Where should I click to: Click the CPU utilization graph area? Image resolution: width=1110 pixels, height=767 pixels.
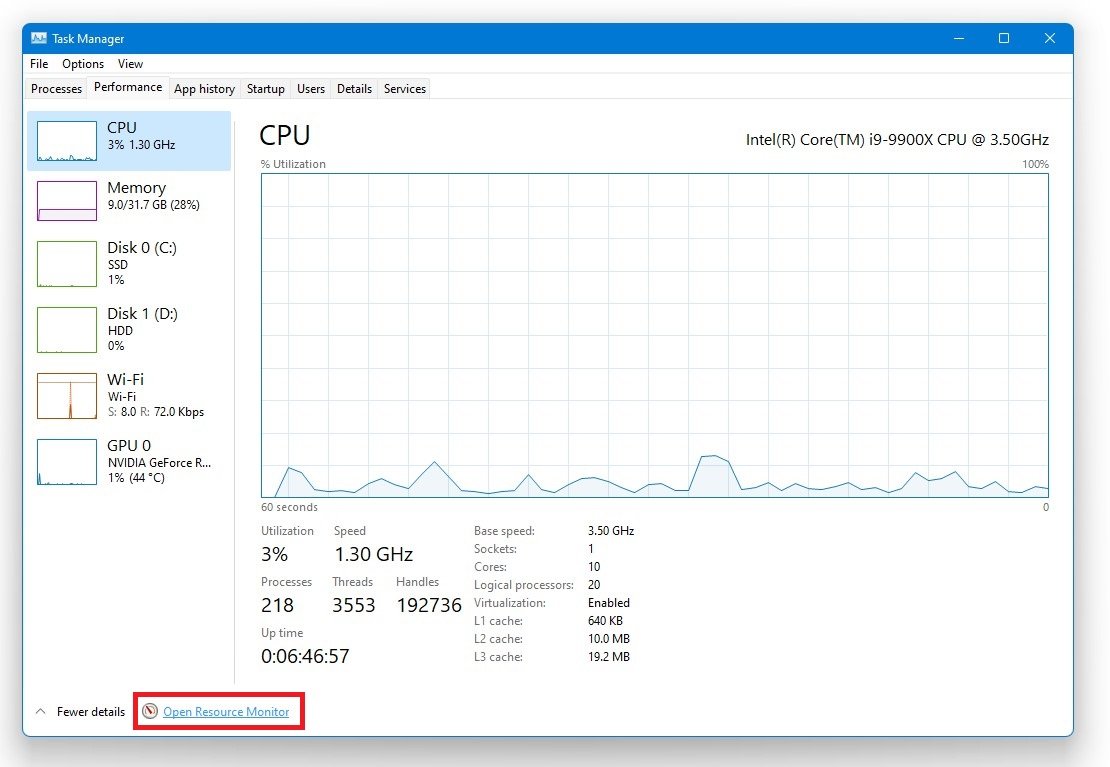coord(655,335)
